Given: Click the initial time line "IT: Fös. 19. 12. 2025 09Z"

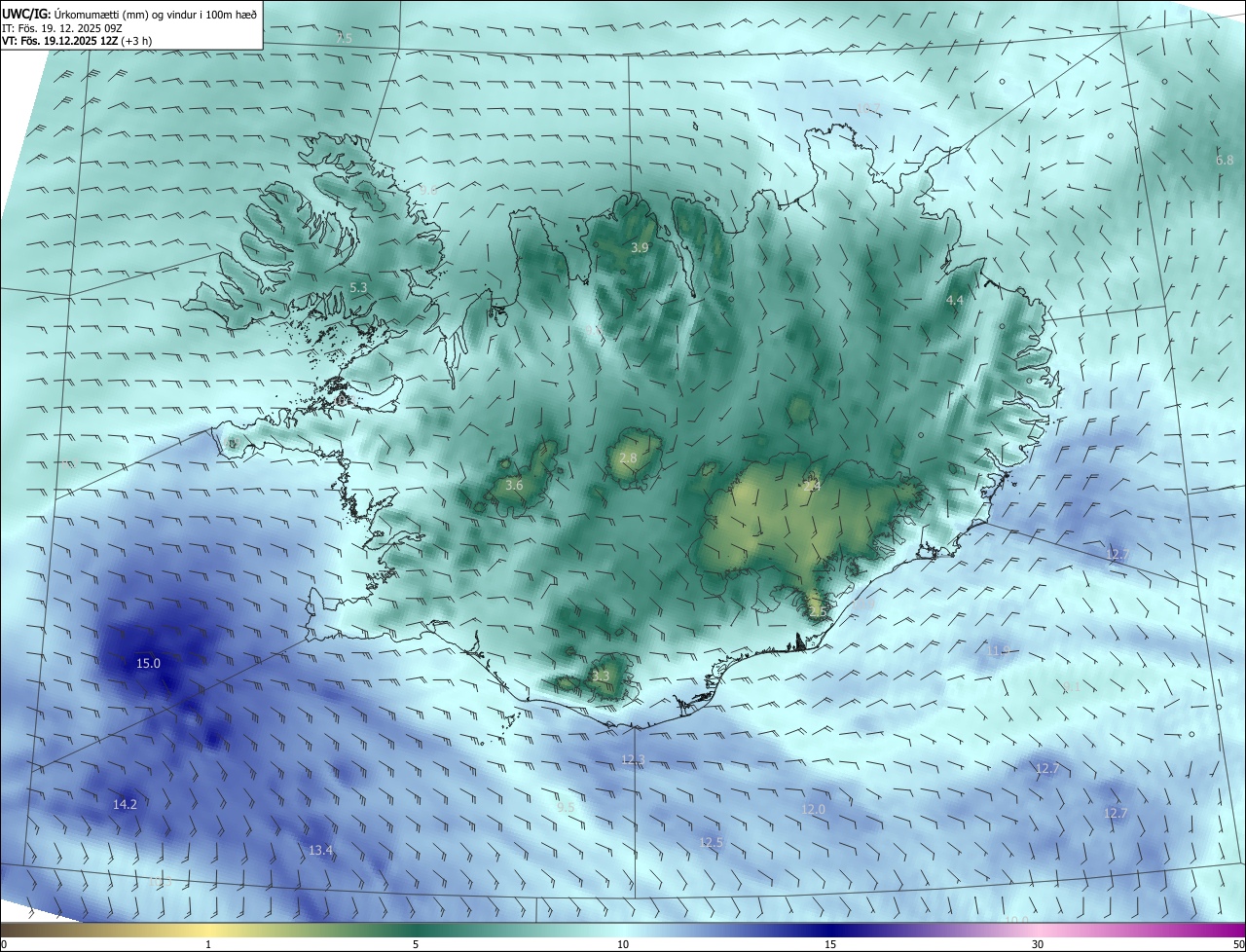Looking at the screenshot, I should click(x=64, y=28).
